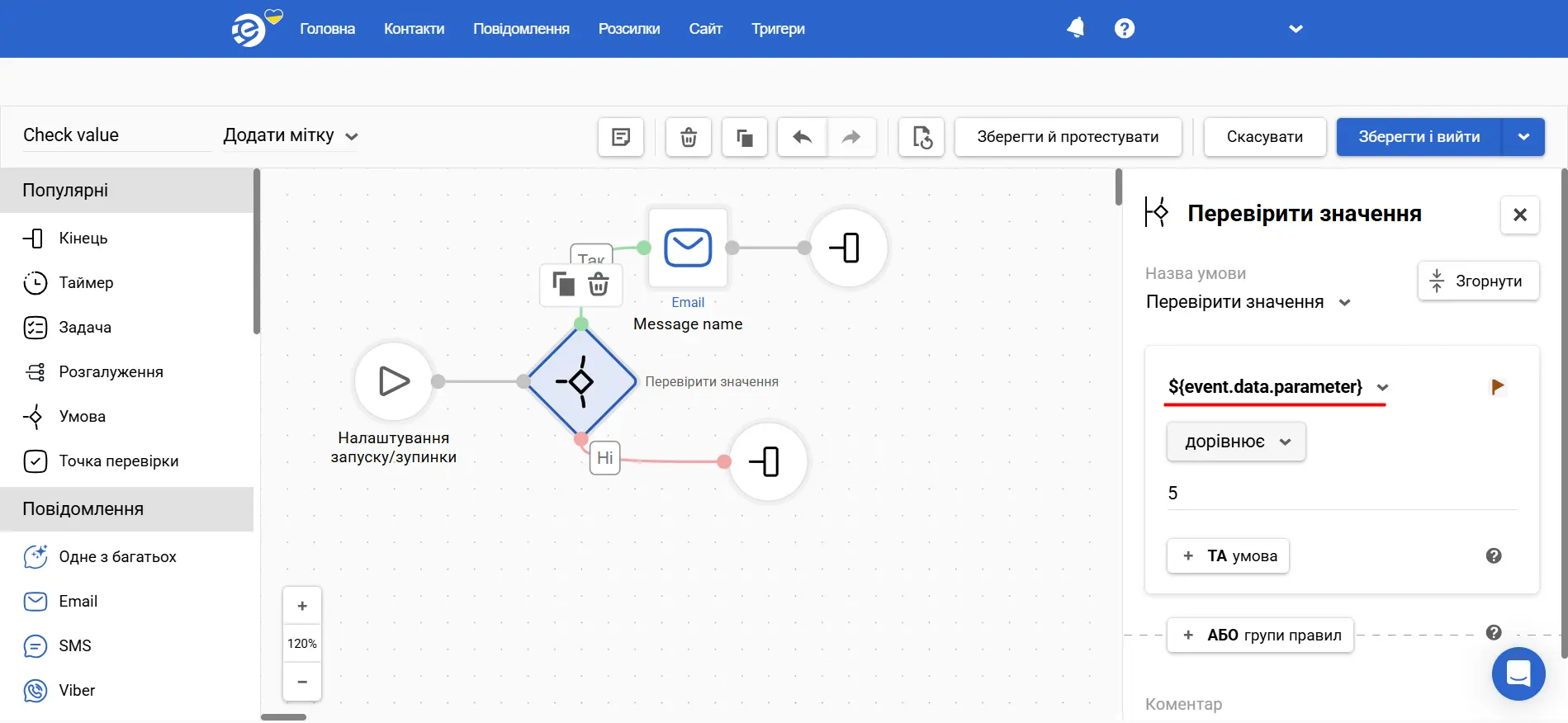Go to the Тригери menu item
Image resolution: width=1568 pixels, height=723 pixels.
[777, 29]
